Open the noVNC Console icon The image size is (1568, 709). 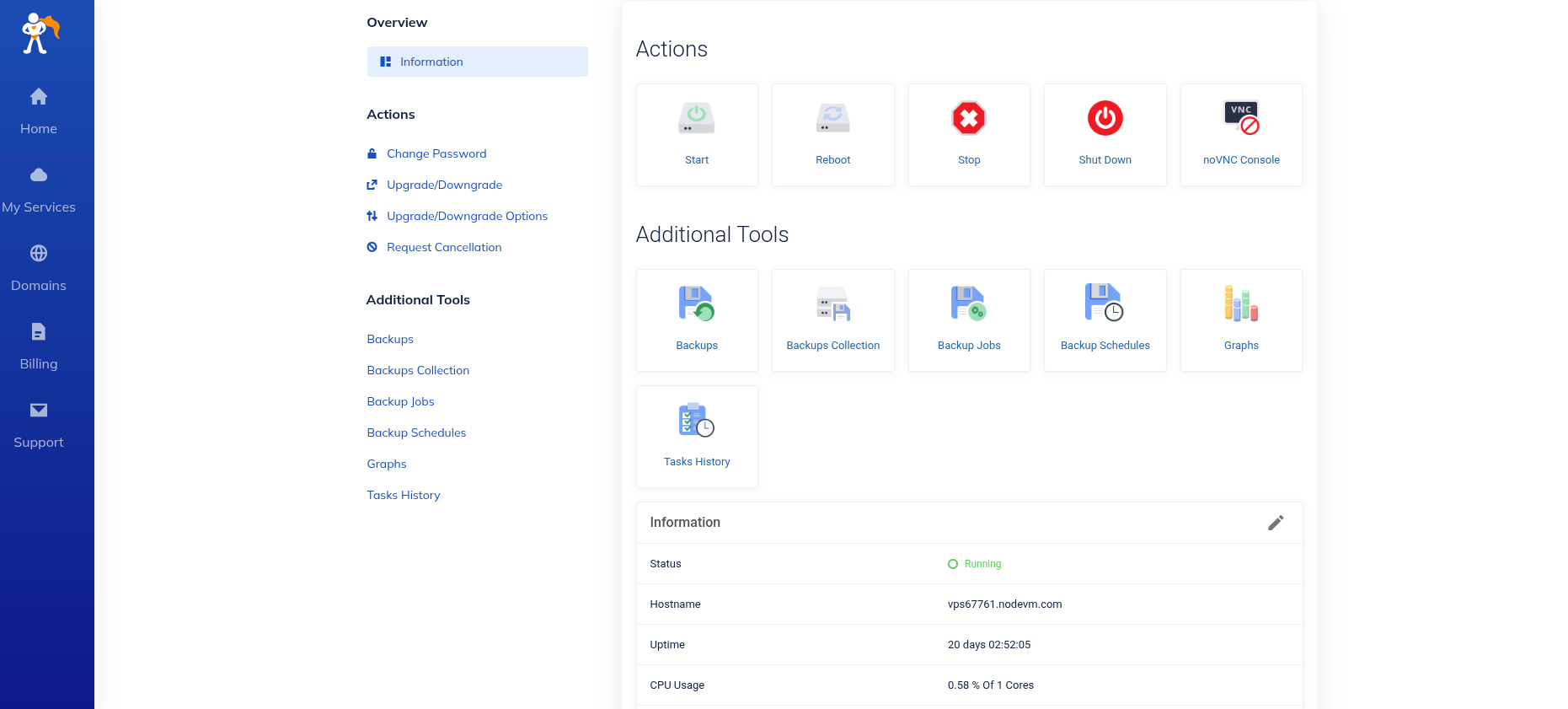(1241, 118)
